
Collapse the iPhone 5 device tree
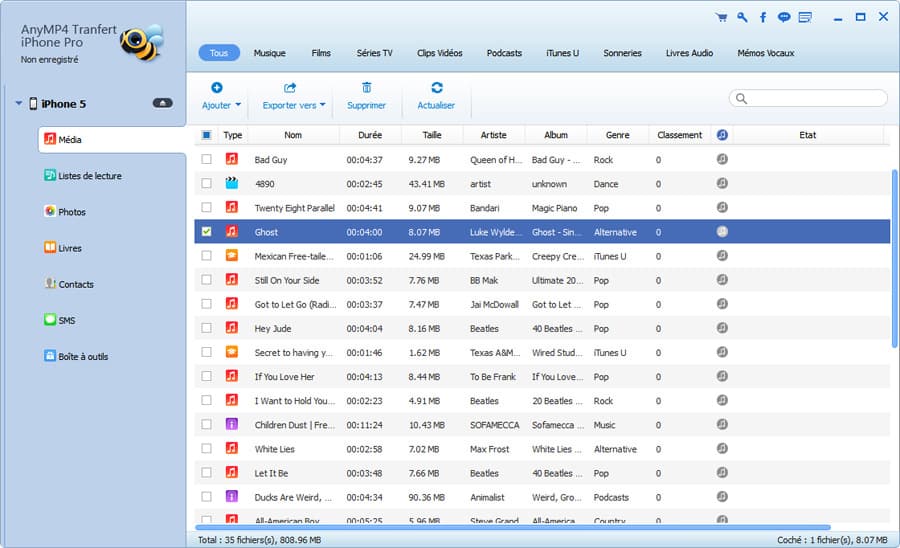coord(19,103)
